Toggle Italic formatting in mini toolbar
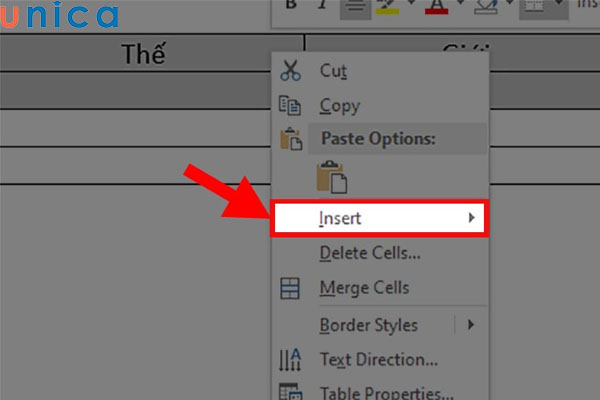600x400 pixels. point(321,5)
